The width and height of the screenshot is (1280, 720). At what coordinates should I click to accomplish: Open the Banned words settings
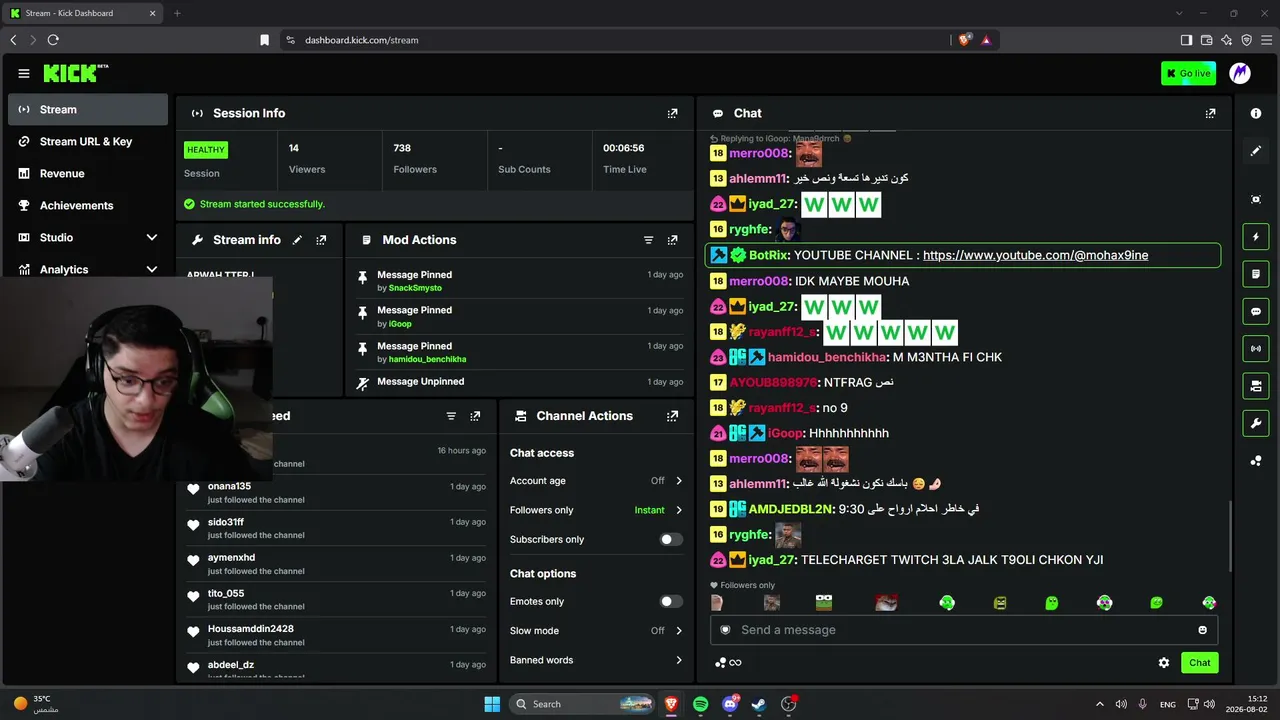596,660
